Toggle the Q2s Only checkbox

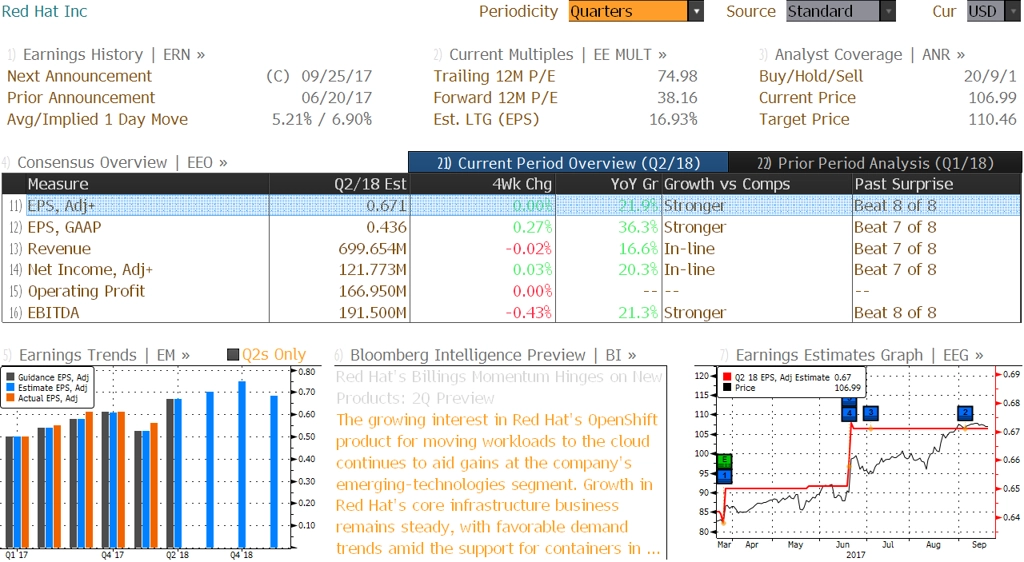click(x=233, y=354)
